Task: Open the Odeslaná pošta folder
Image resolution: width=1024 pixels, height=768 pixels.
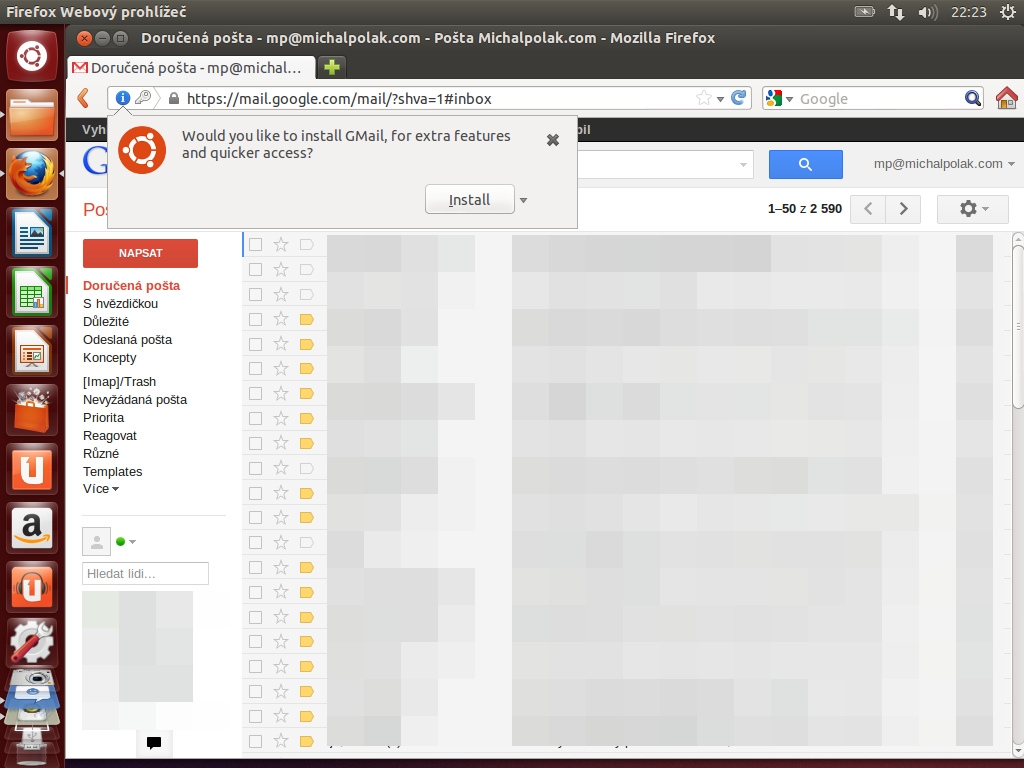Action: point(127,340)
